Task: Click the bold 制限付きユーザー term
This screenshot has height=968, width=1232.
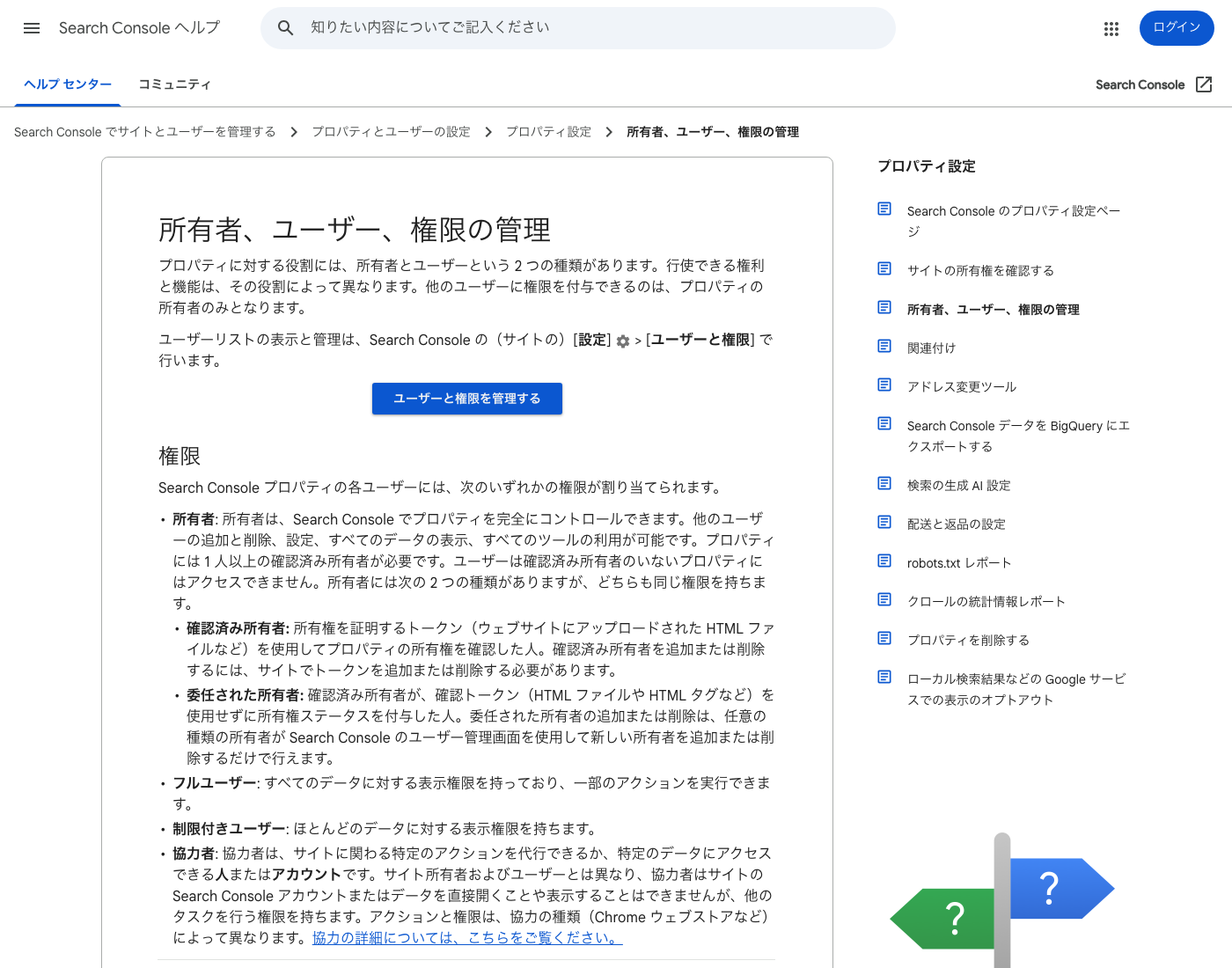Action: (229, 829)
